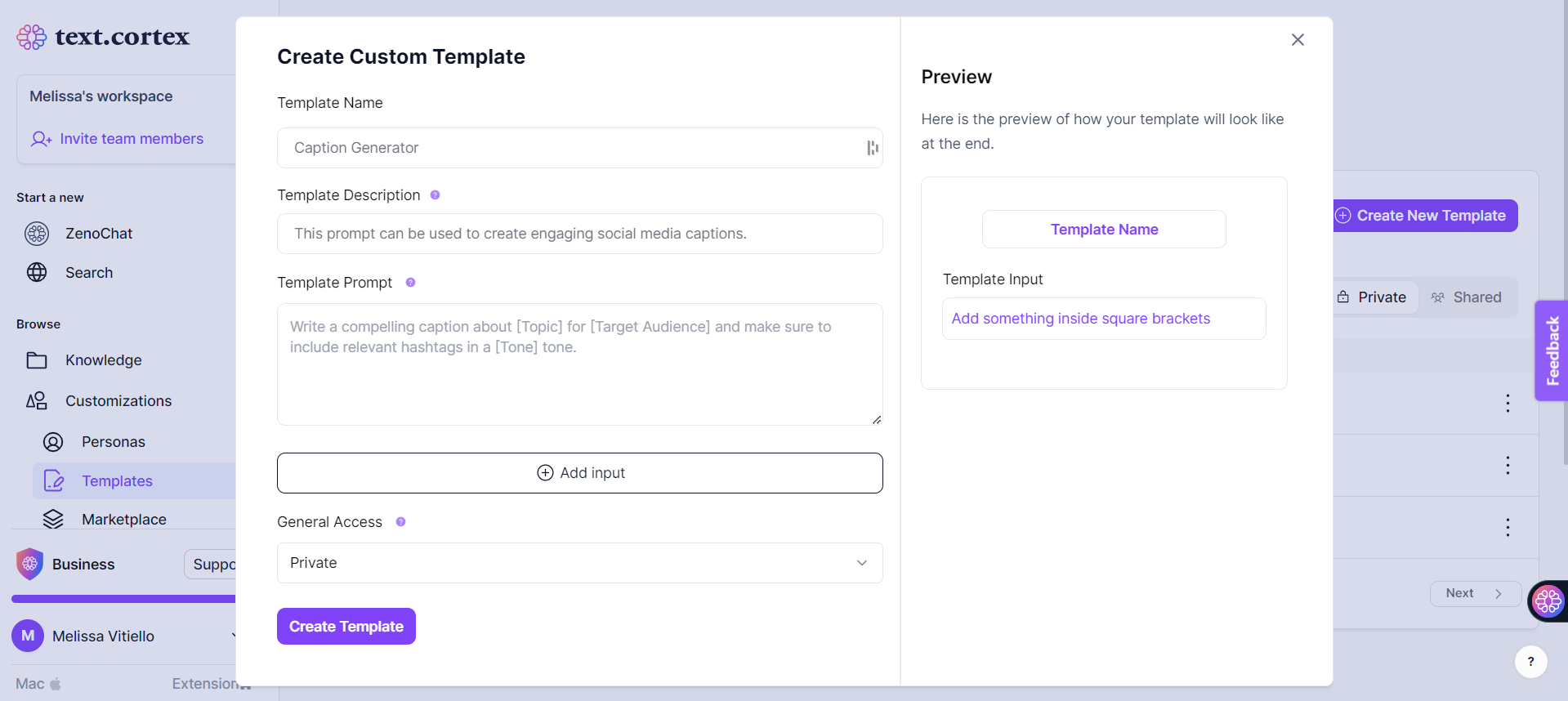The image size is (1568, 701).
Task: Open the General Access Private dropdown
Action: pyautogui.click(x=579, y=563)
